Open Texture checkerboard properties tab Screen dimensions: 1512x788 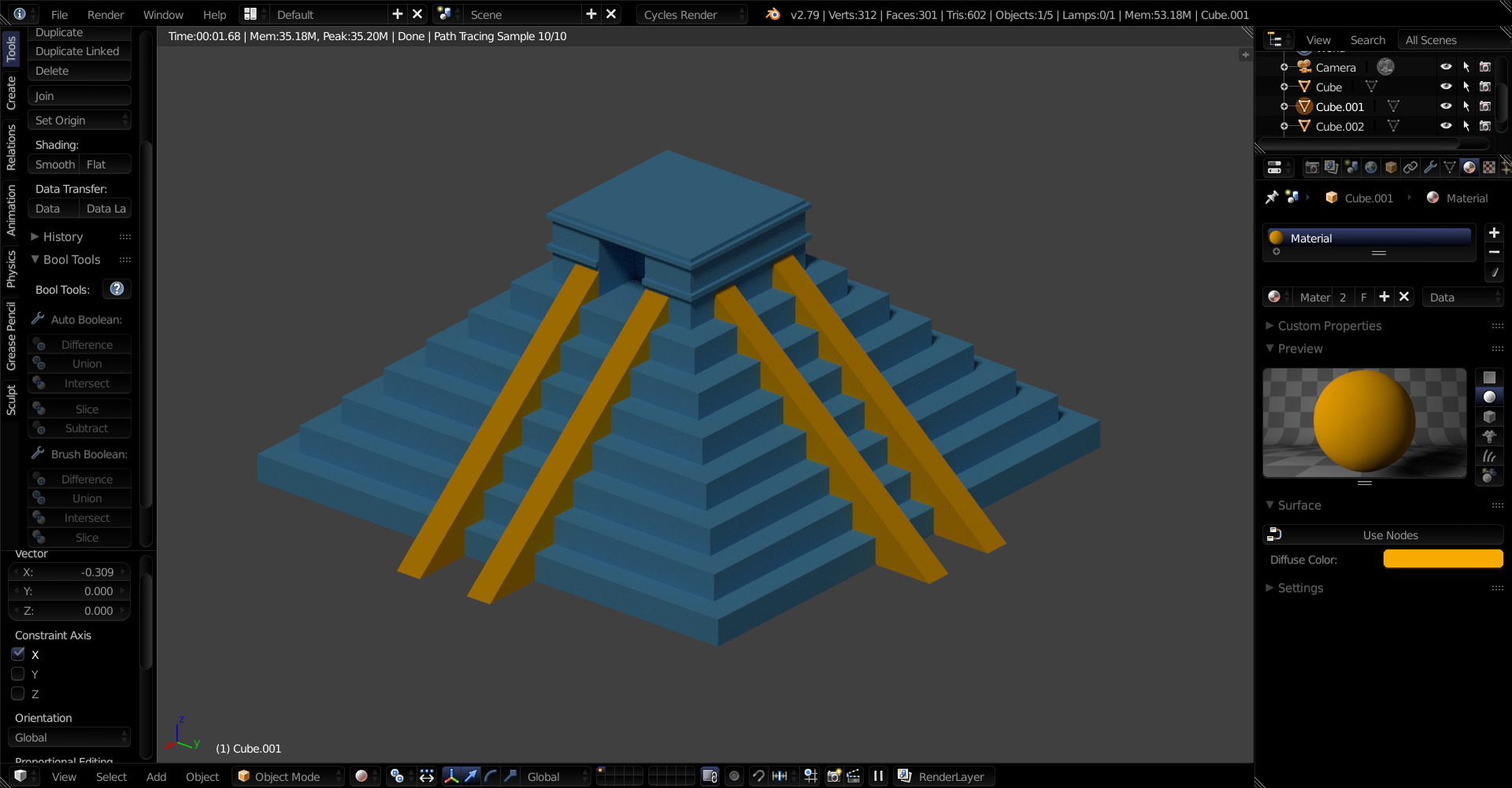pos(1489,167)
